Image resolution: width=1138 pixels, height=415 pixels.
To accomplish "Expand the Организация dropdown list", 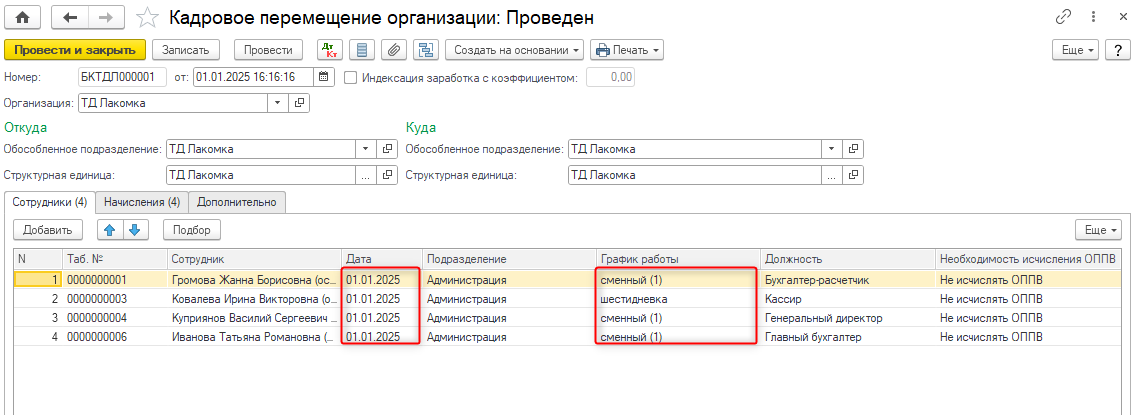I will tap(277, 102).
